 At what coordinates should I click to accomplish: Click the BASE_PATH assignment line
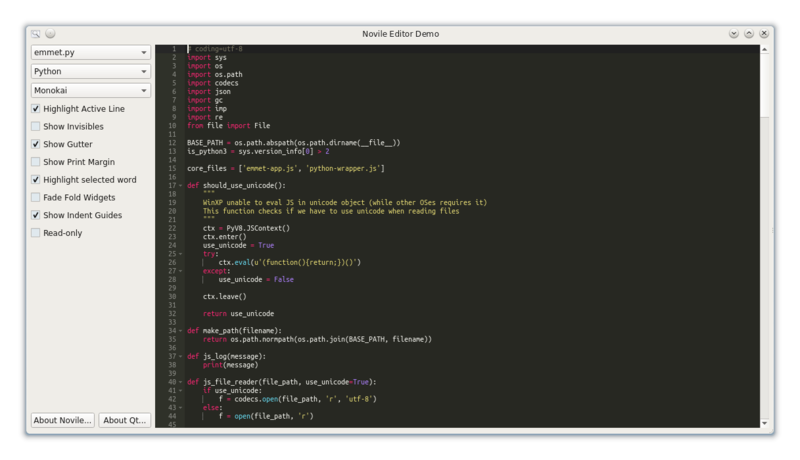coord(293,143)
